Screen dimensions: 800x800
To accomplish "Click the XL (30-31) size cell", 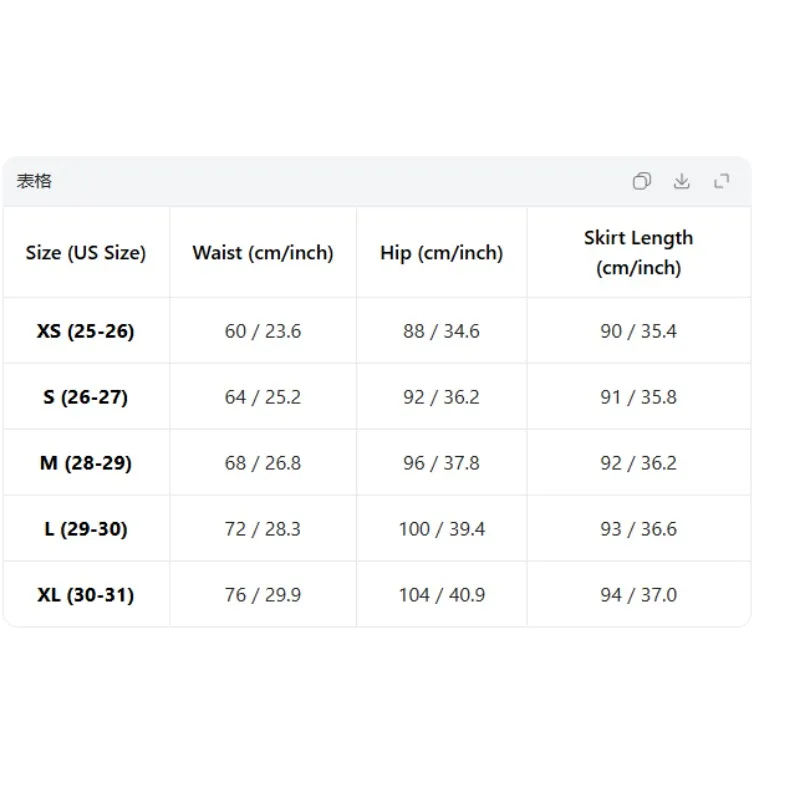I will (86, 594).
